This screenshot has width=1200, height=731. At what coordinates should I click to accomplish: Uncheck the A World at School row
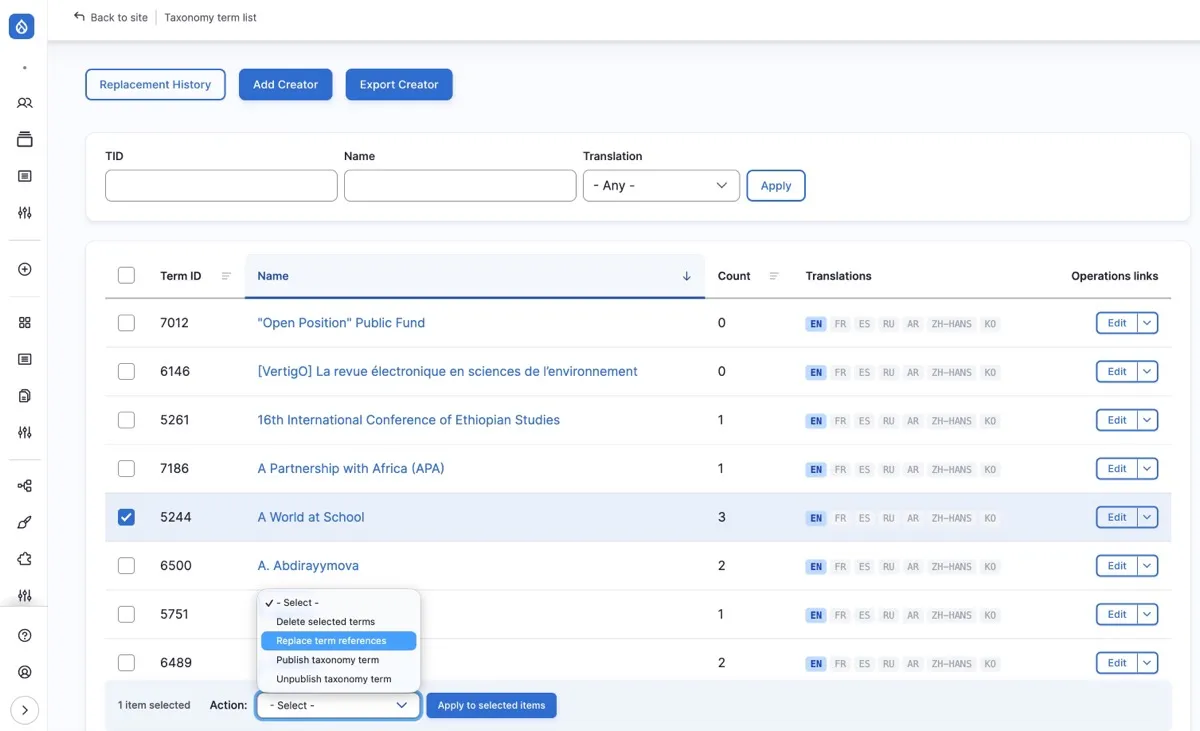click(x=126, y=517)
